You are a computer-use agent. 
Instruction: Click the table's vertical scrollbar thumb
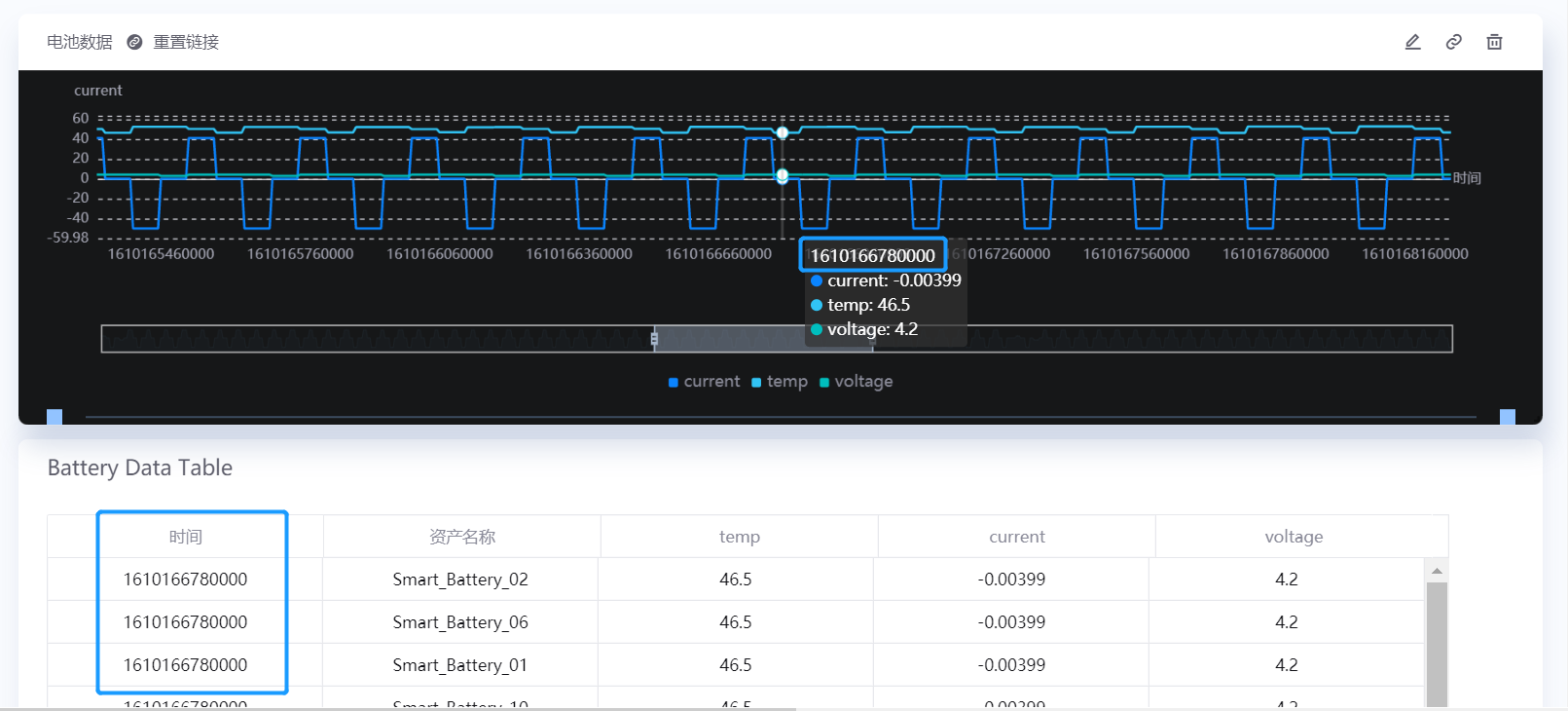(x=1436, y=643)
